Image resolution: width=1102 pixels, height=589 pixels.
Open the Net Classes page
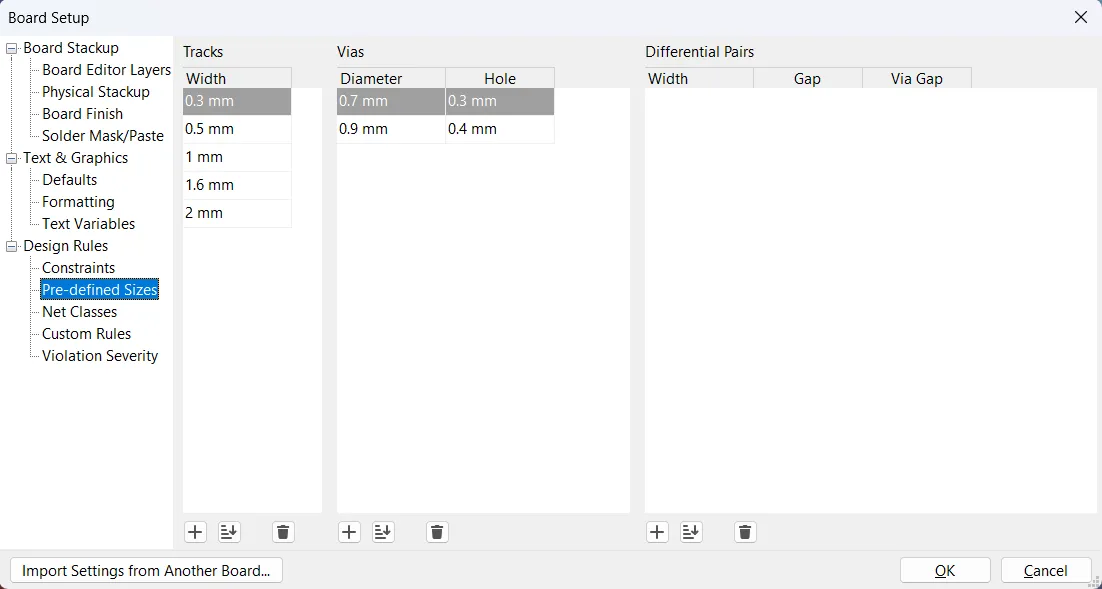coord(79,312)
